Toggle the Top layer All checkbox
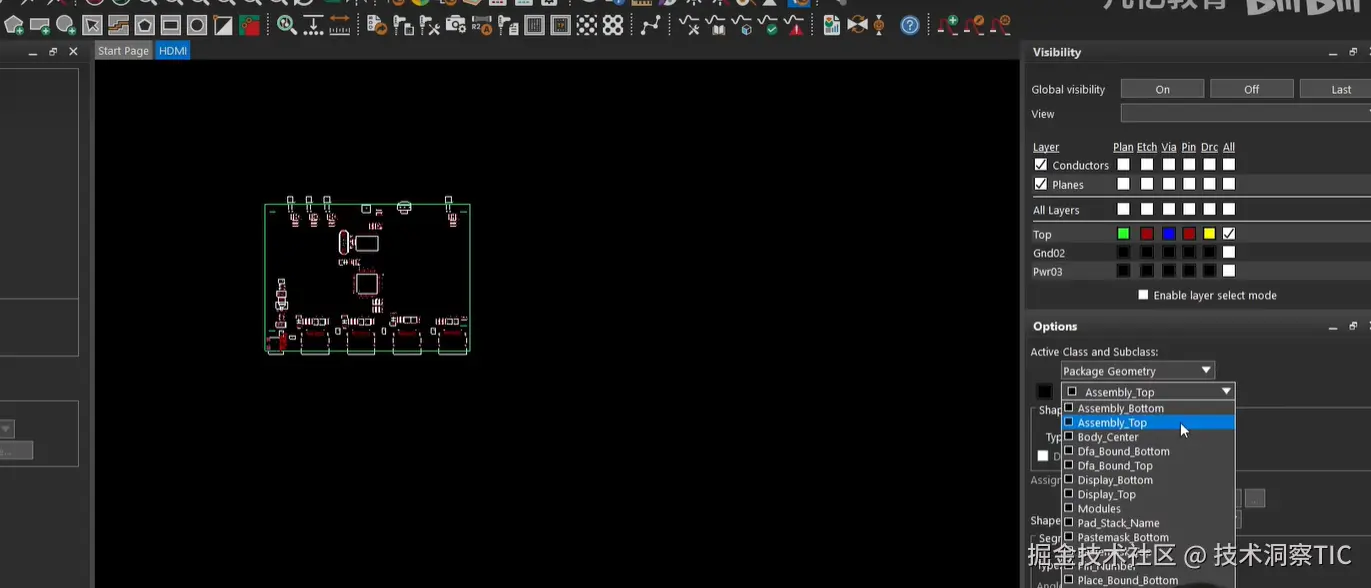Screen dimensions: 1371x588 (1229, 234)
